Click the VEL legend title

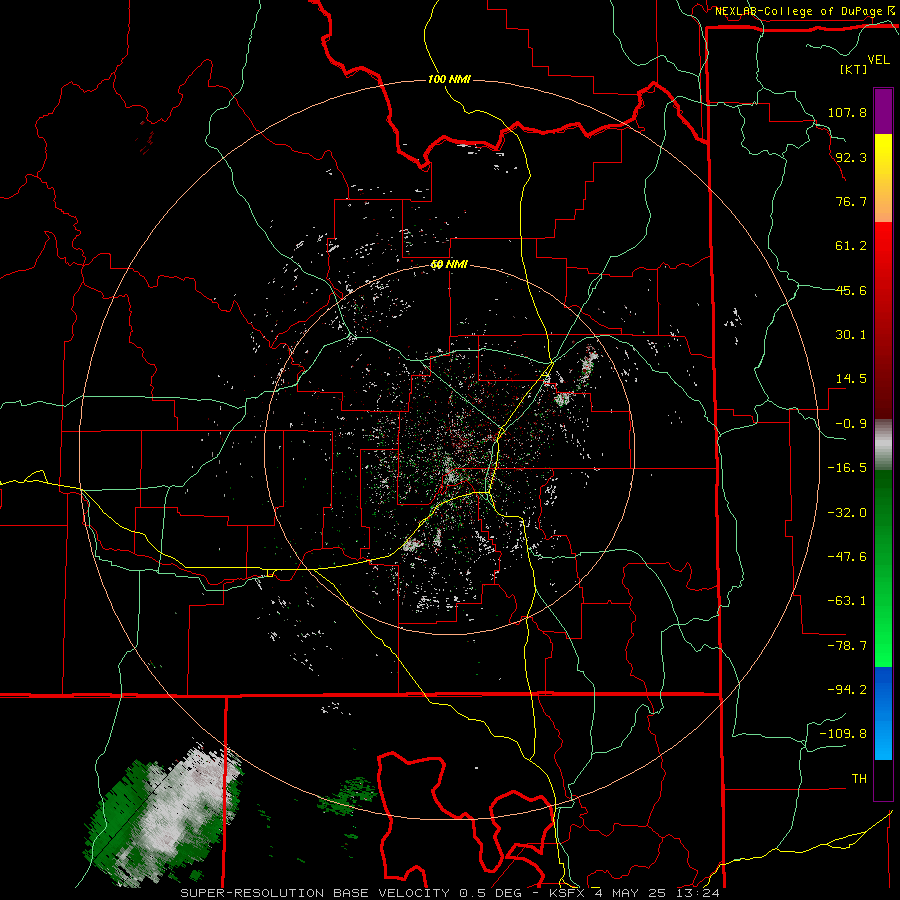pos(878,60)
